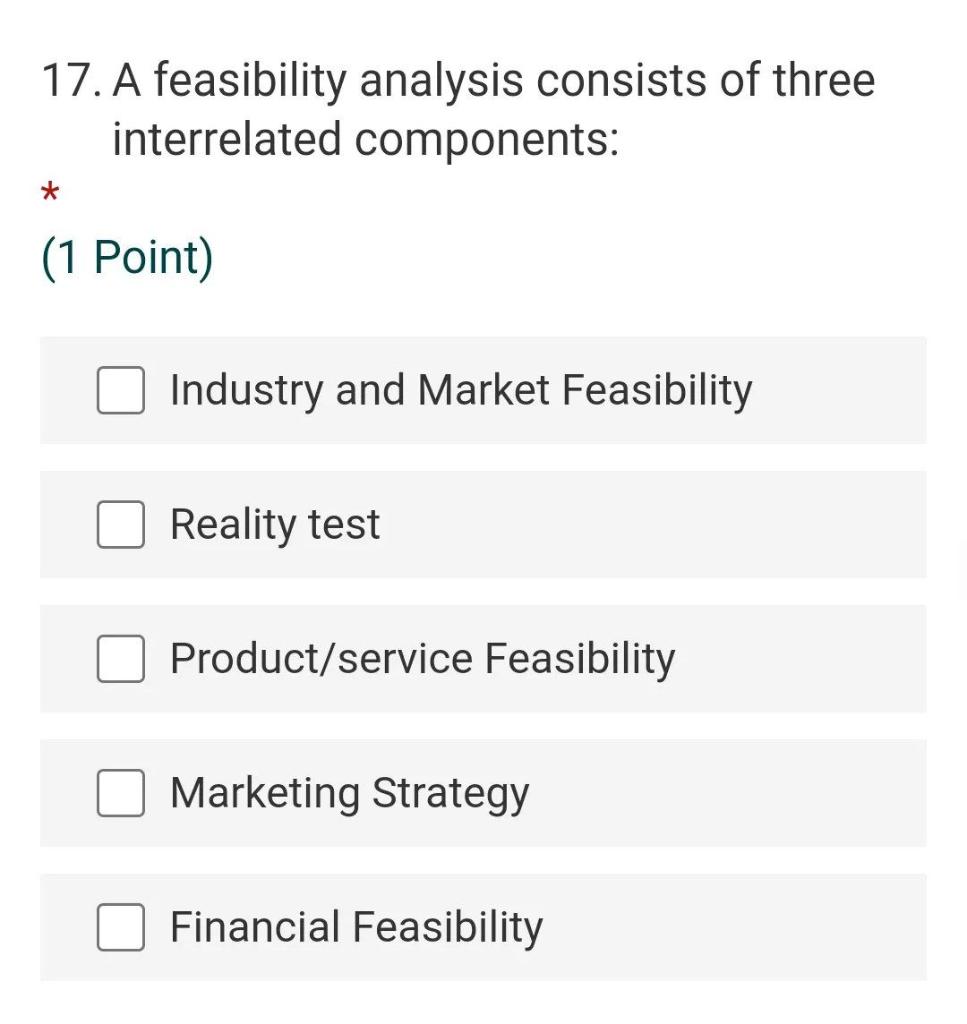Click the "Marketing Strategy" label text
Image resolution: width=967 pixels, height=1024 pixels.
tap(349, 793)
